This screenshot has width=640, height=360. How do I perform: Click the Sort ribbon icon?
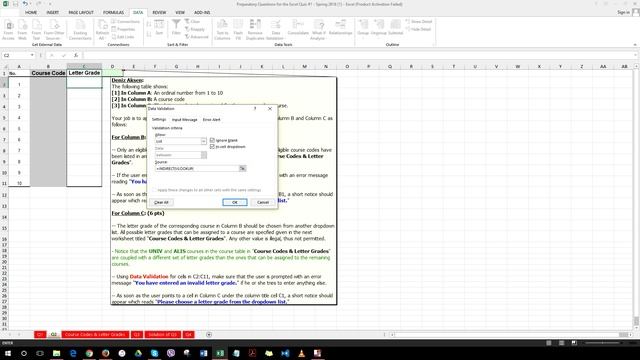159,28
